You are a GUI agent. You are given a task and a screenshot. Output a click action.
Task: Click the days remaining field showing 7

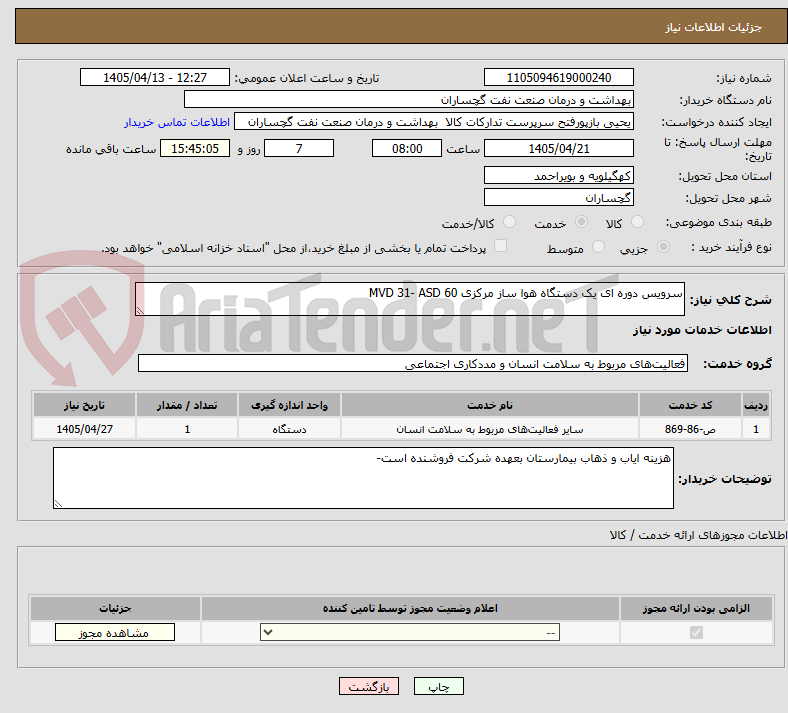click(299, 149)
